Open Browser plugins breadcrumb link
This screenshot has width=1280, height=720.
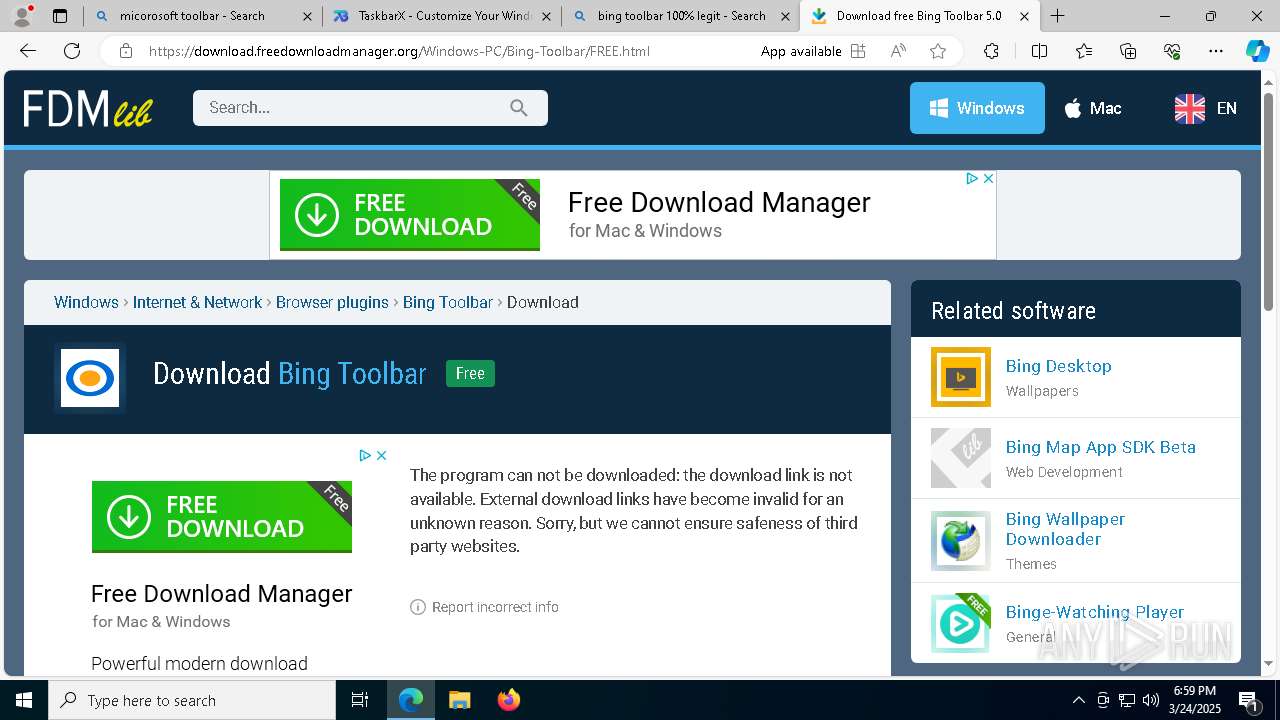click(x=332, y=302)
